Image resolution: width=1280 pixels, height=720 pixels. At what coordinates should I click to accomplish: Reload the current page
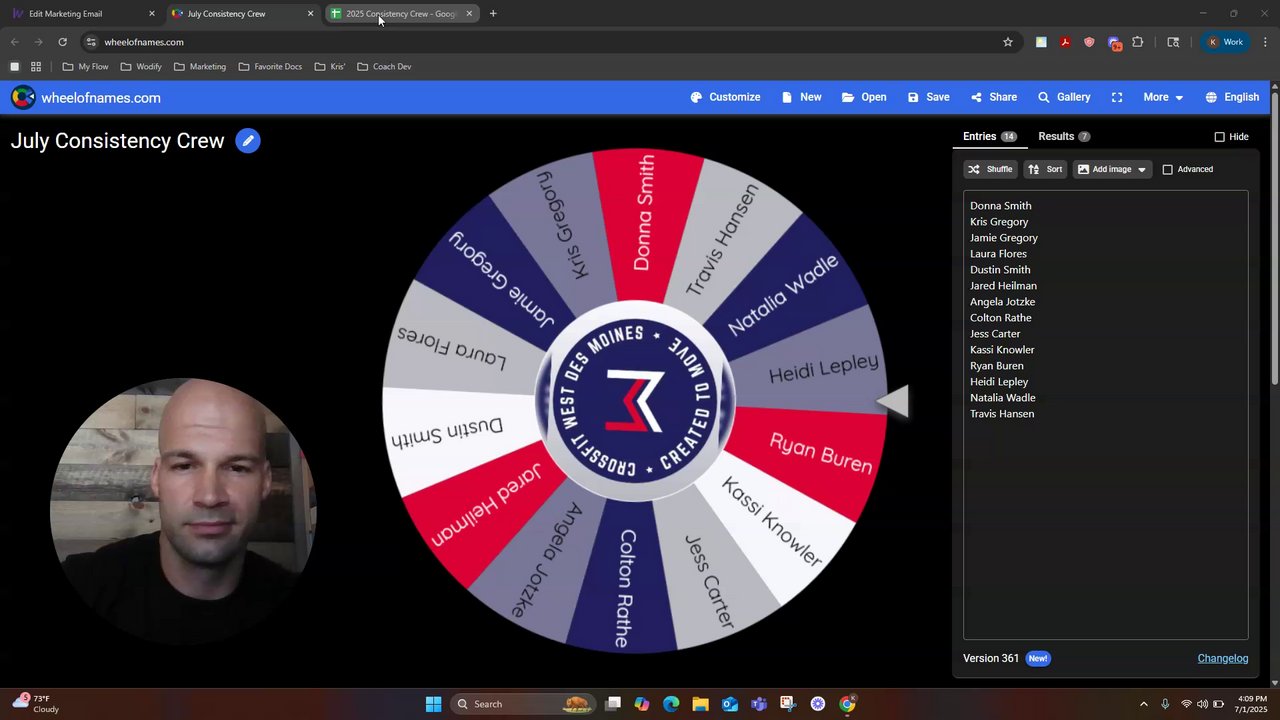62,42
